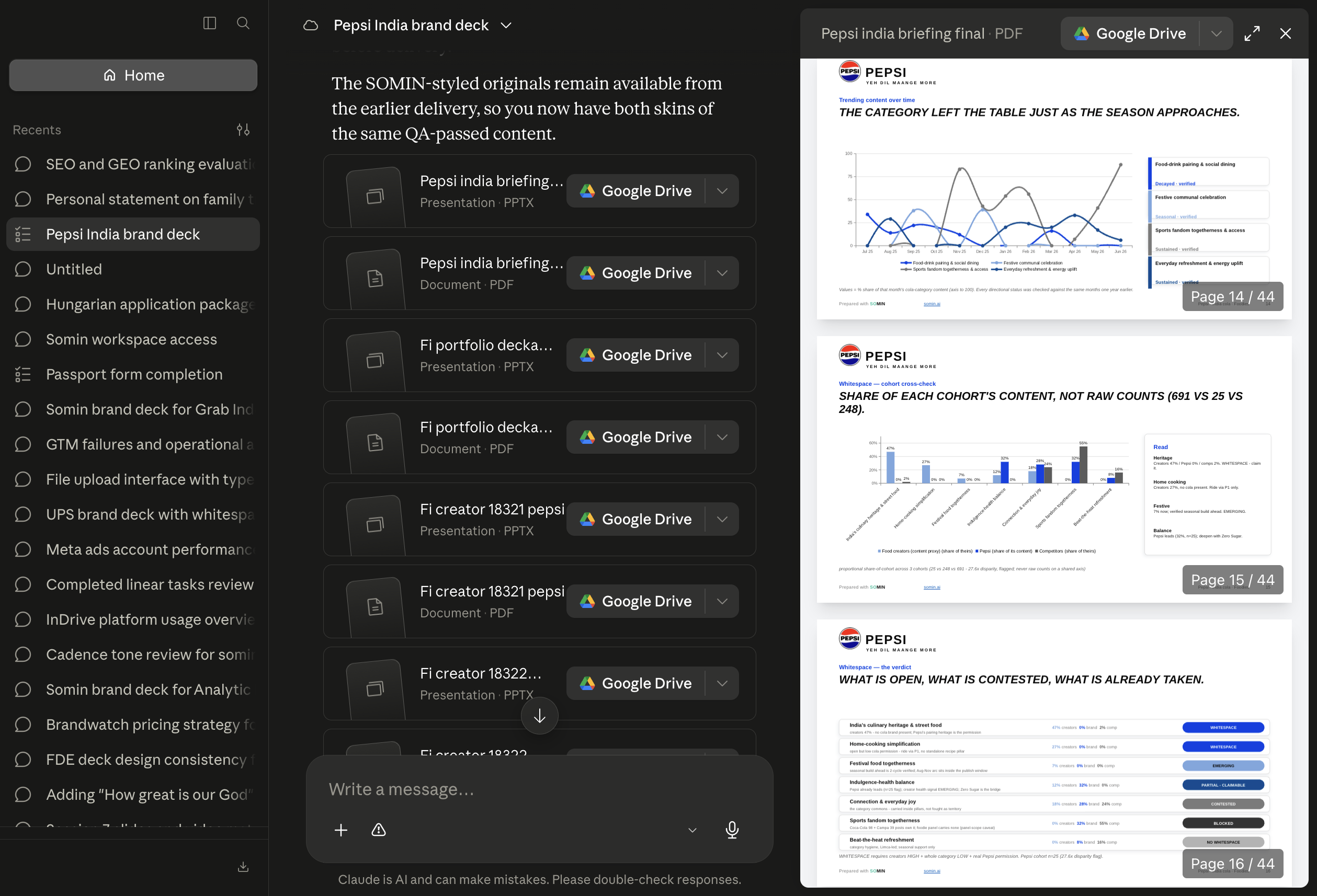Open Completed linear tasks review chat
Screen dimensions: 1317x896
(133, 584)
